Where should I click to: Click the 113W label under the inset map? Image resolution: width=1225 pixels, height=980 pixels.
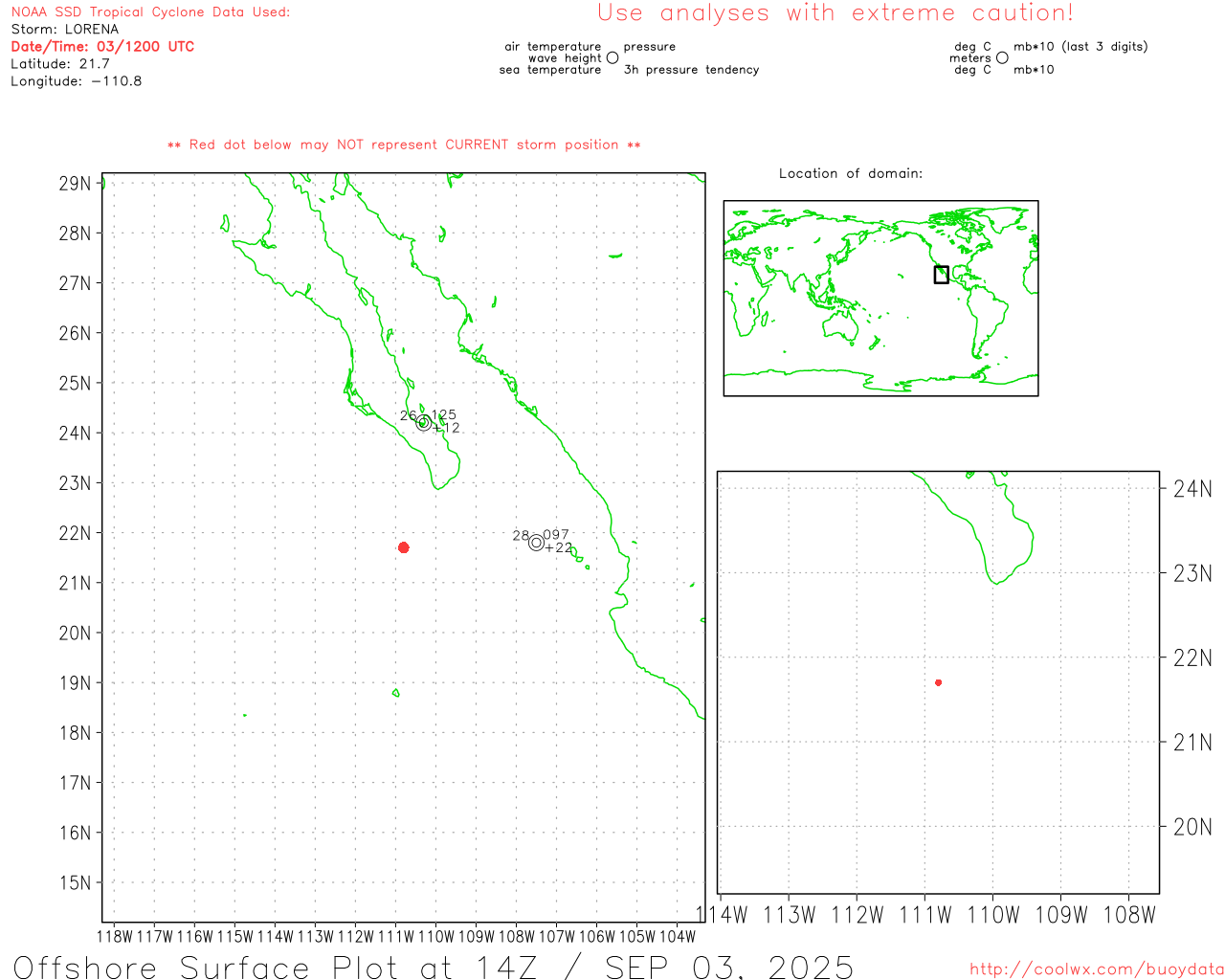pos(790,915)
